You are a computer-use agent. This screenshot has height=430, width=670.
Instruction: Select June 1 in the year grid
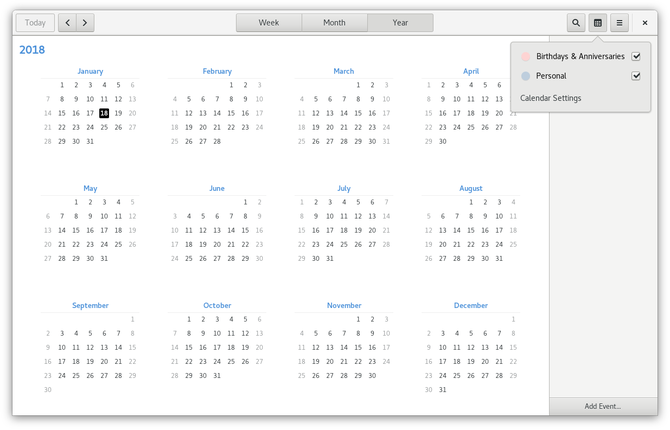(245, 202)
